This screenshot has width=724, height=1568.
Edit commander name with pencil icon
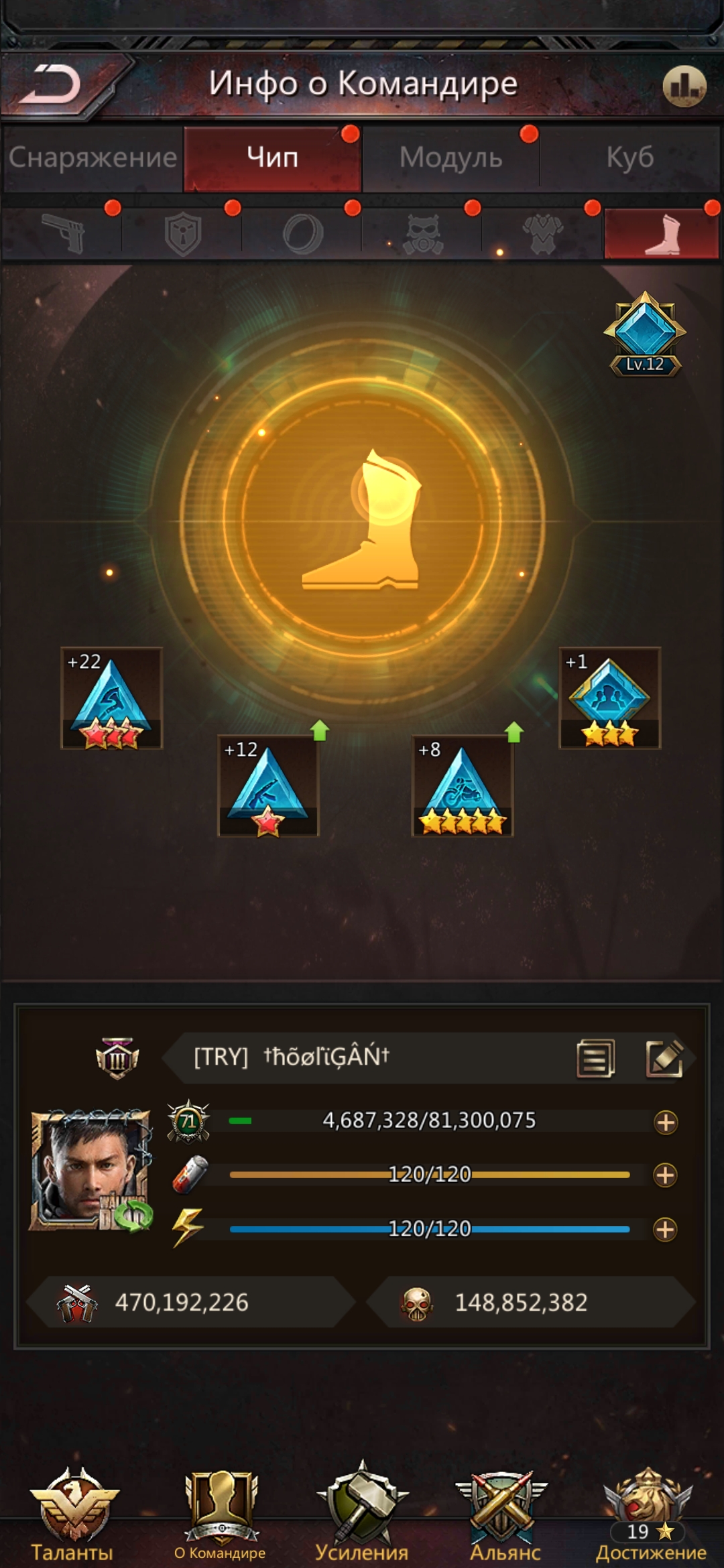pyautogui.click(x=664, y=1058)
